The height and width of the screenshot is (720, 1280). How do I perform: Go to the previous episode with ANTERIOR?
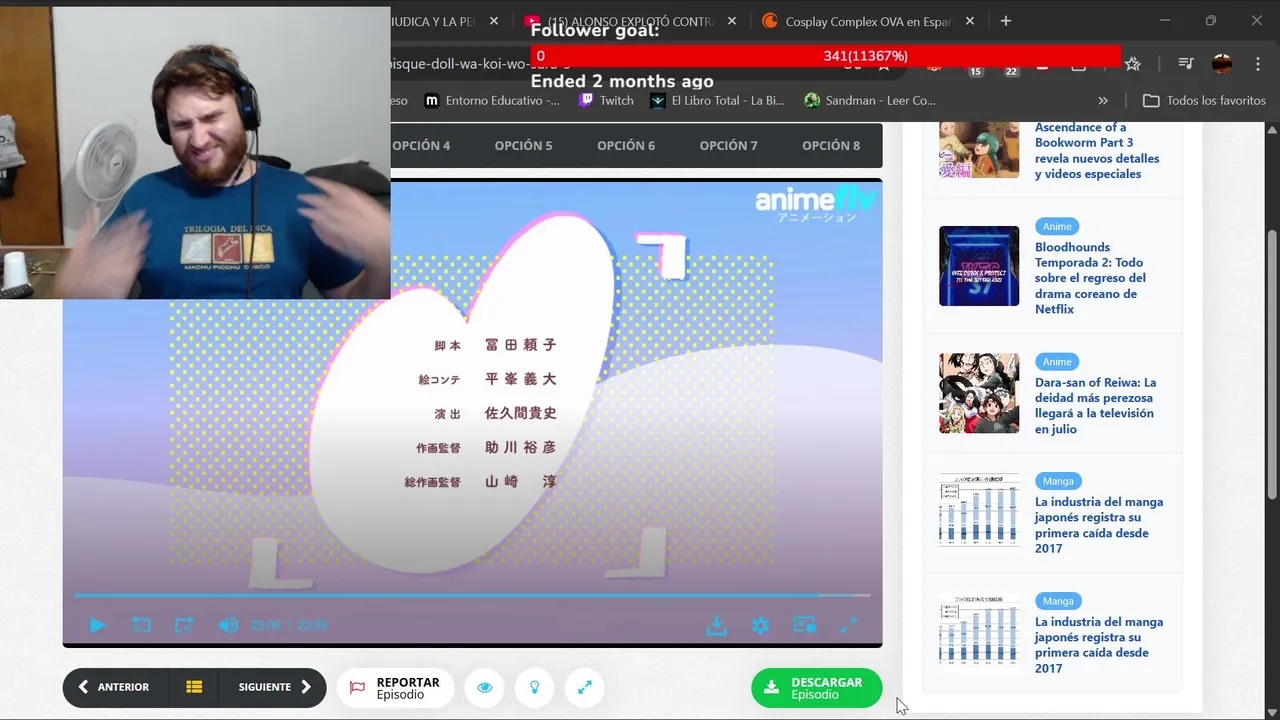114,687
